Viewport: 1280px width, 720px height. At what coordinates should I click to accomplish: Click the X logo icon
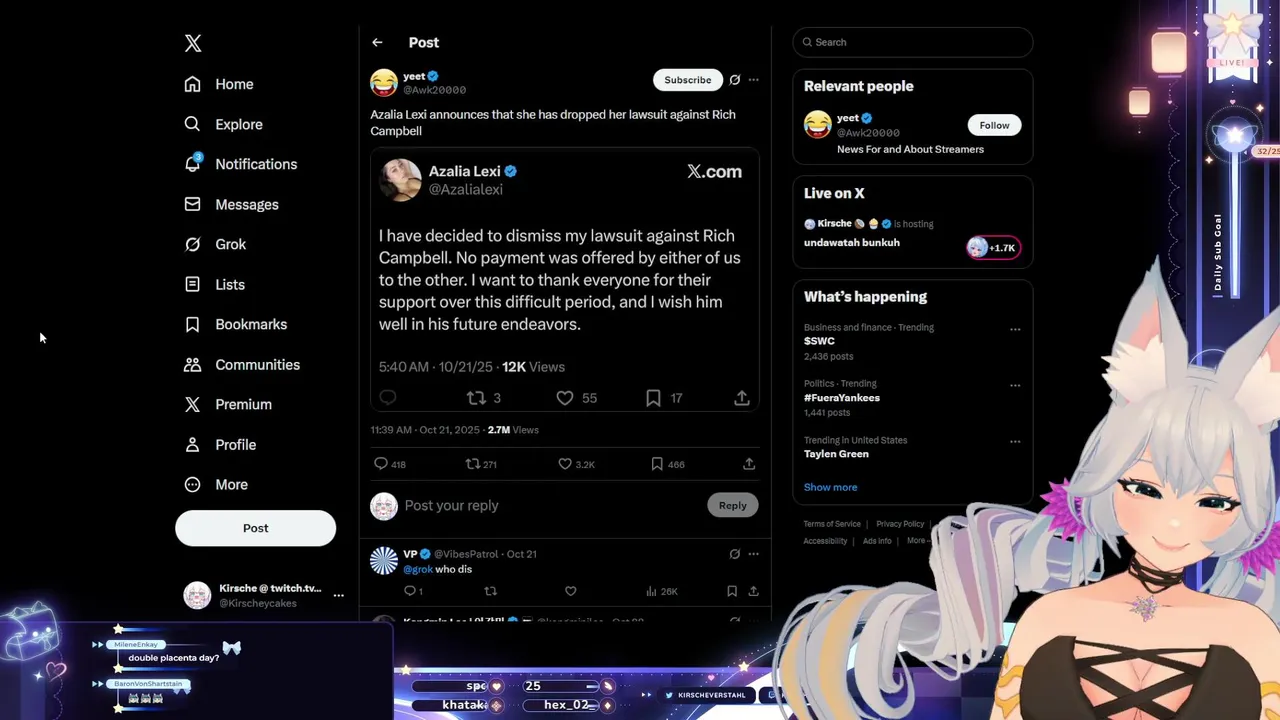pyautogui.click(x=193, y=43)
